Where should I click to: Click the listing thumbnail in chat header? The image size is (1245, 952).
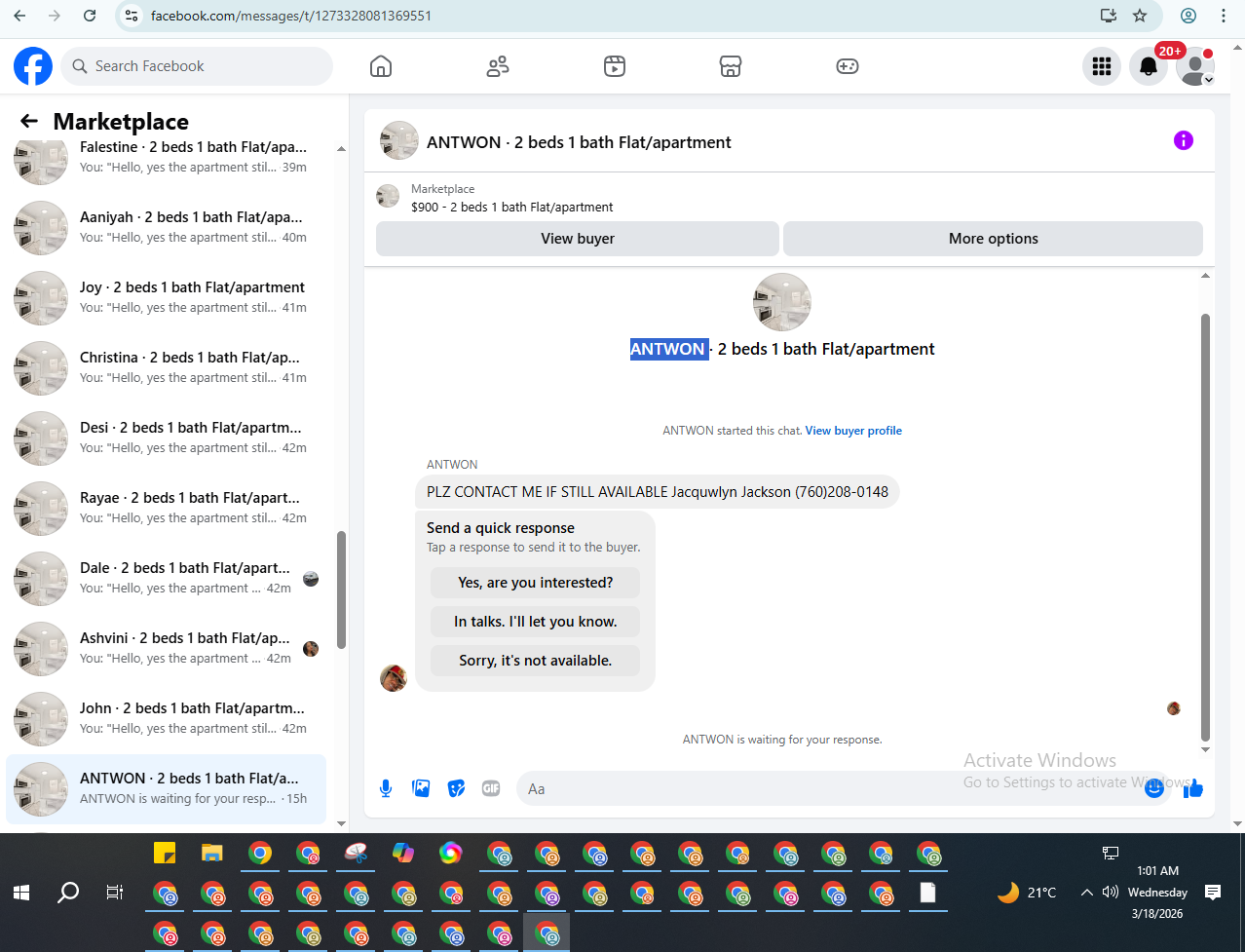[399, 141]
